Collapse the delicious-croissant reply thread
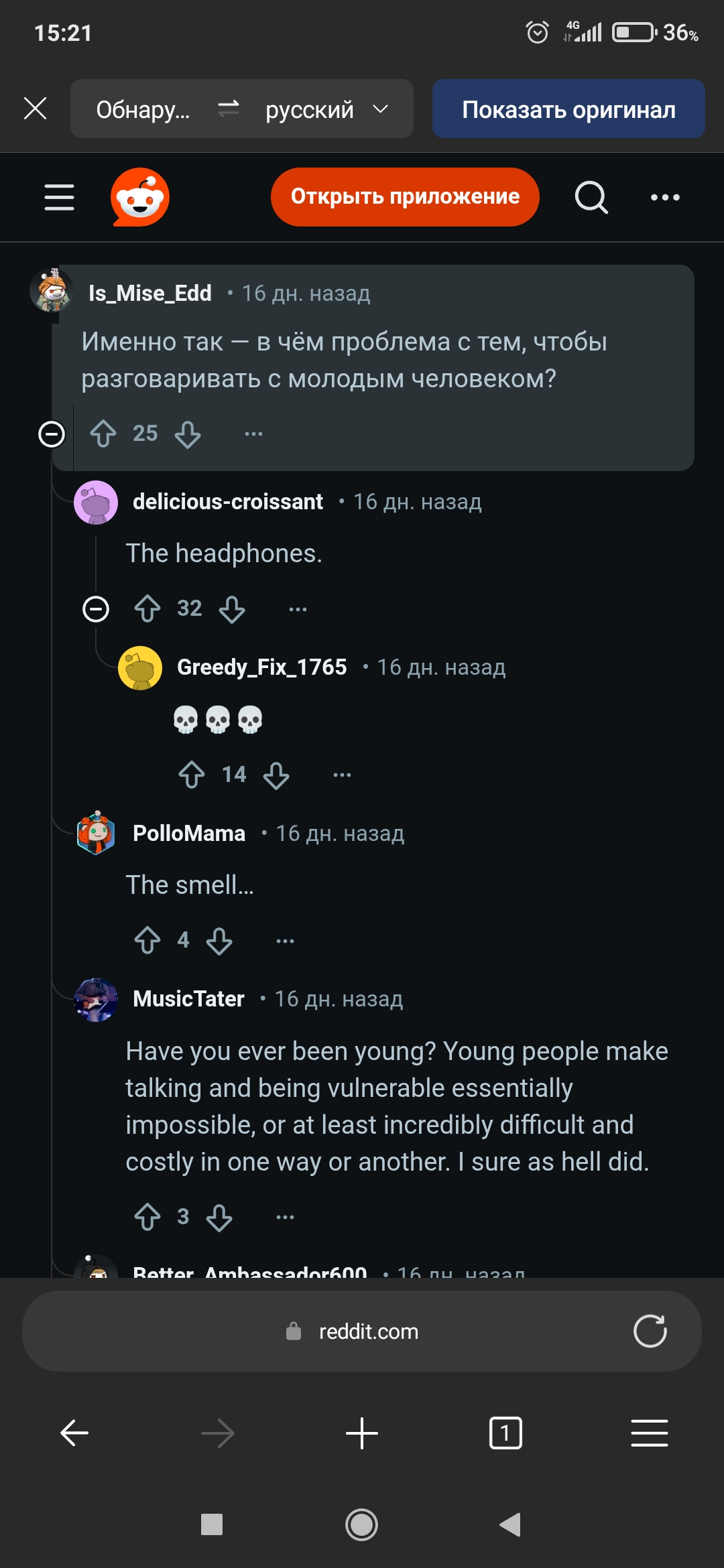 (96, 609)
